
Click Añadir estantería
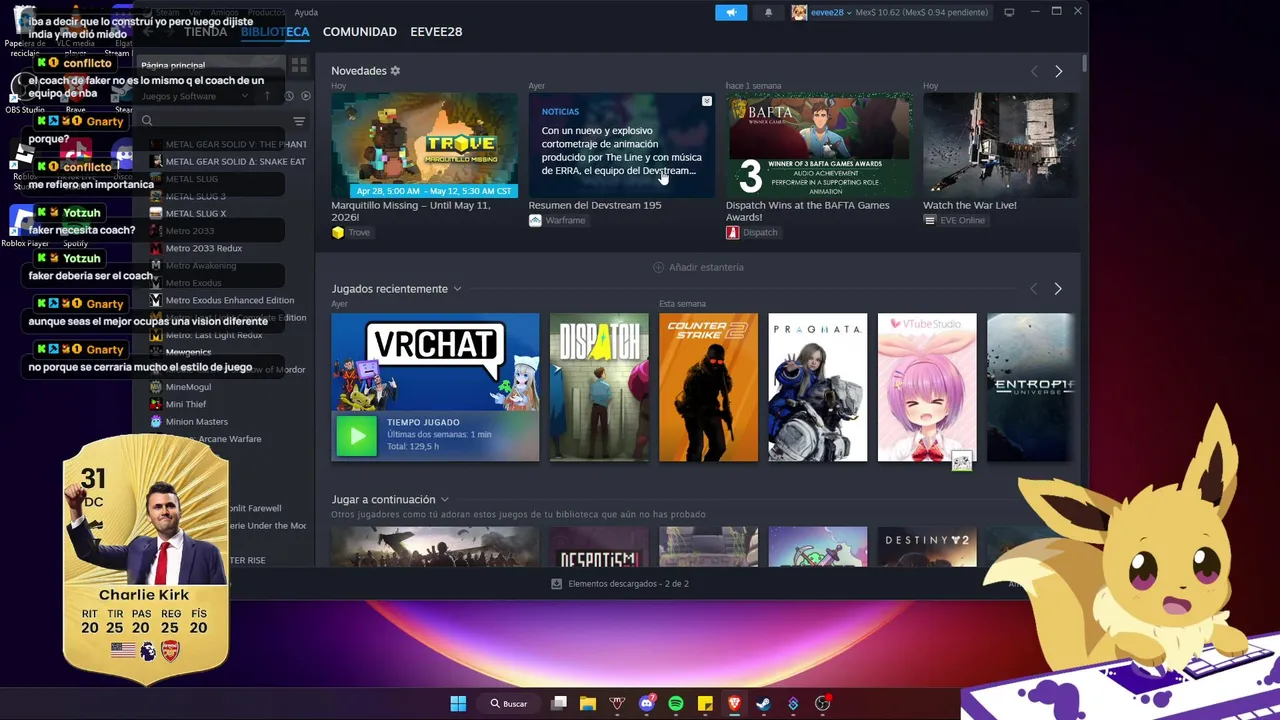point(698,267)
